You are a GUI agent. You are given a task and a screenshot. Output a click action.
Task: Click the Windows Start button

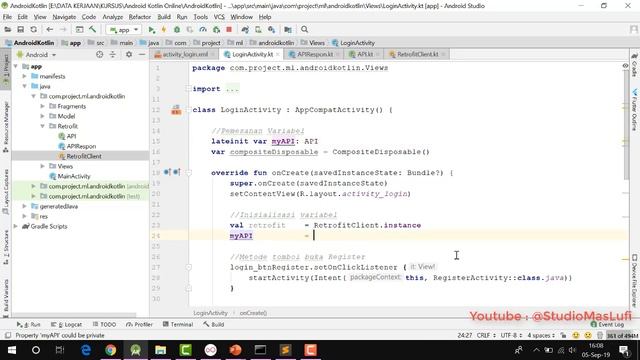coord(11,350)
